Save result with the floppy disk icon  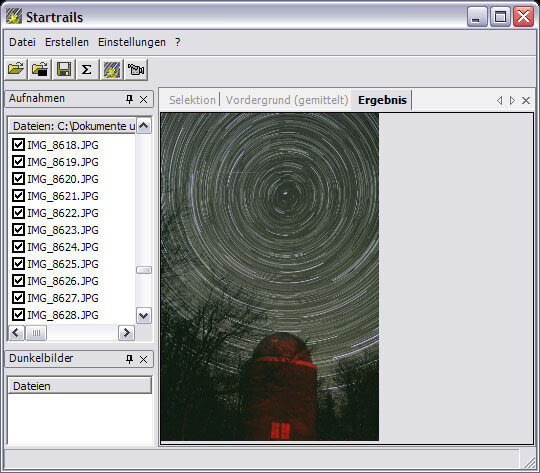pyautogui.click(x=64, y=70)
